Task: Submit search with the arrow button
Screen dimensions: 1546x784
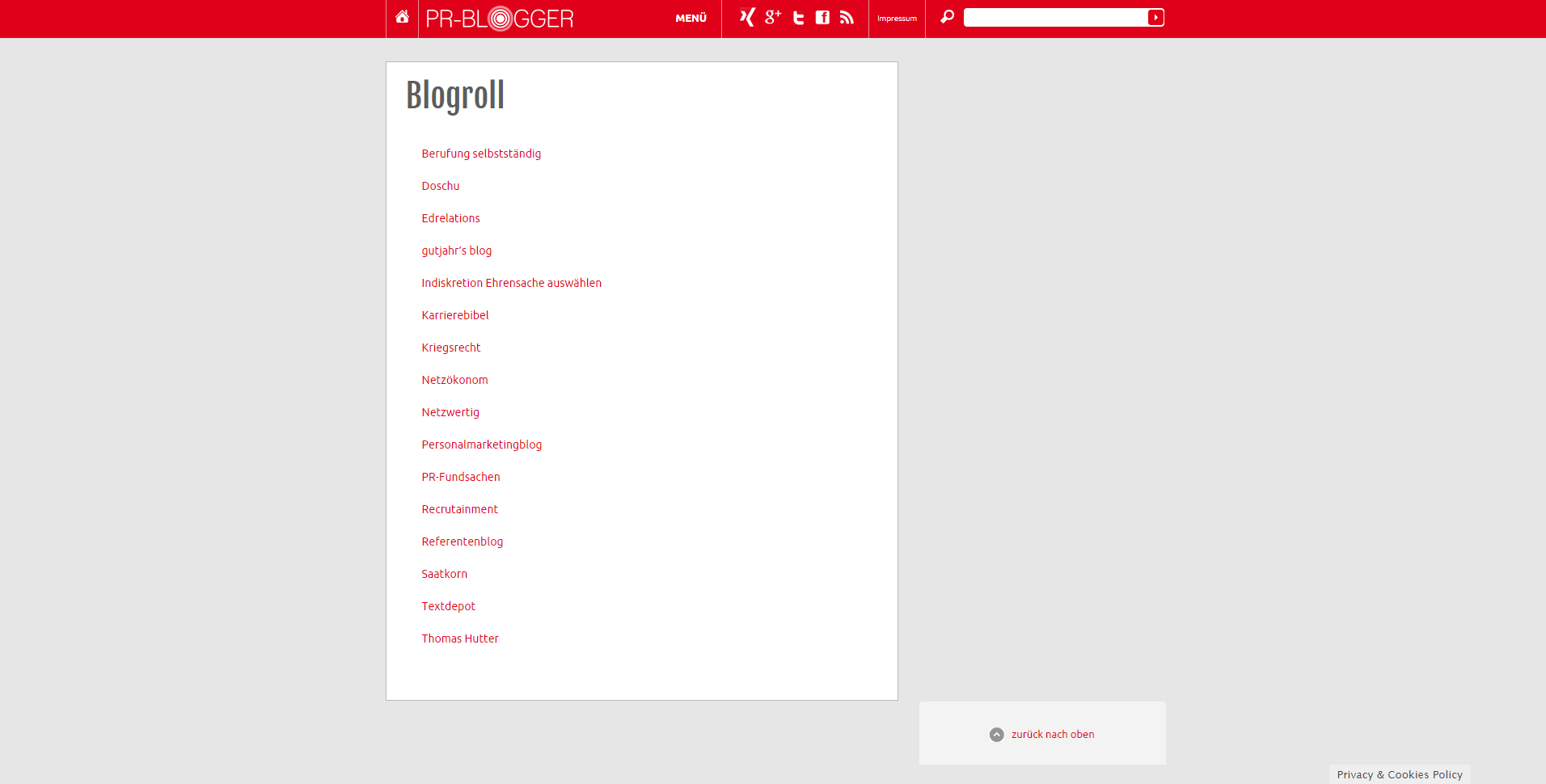Action: coord(1156,18)
